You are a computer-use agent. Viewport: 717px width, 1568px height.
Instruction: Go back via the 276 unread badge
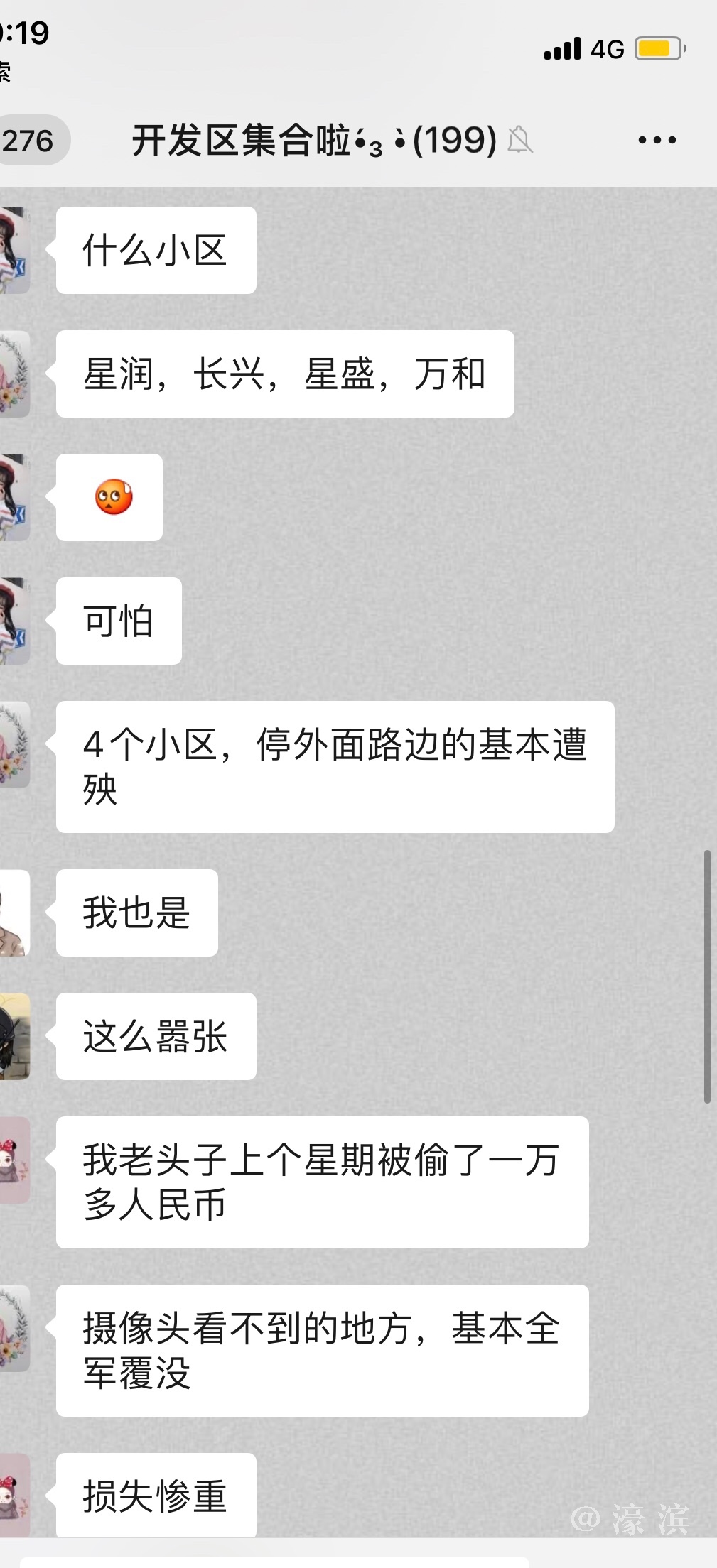point(31,140)
